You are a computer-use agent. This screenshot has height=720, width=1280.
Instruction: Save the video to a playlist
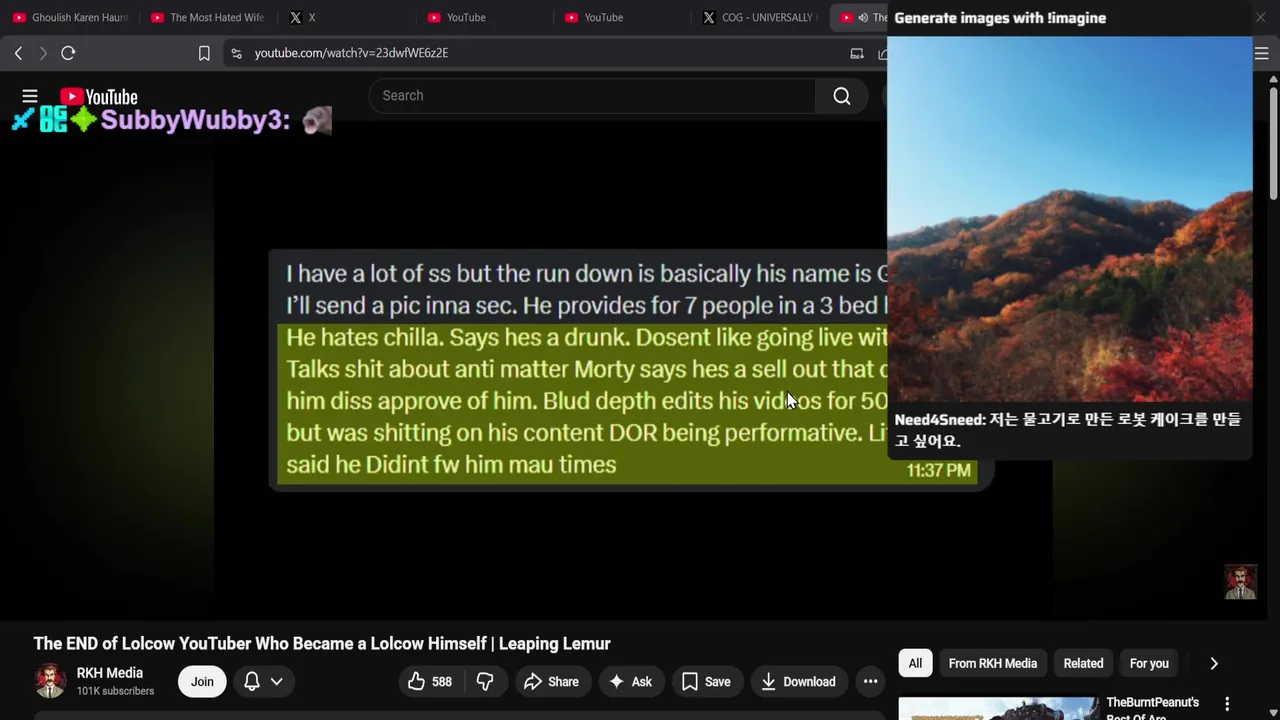(x=706, y=682)
